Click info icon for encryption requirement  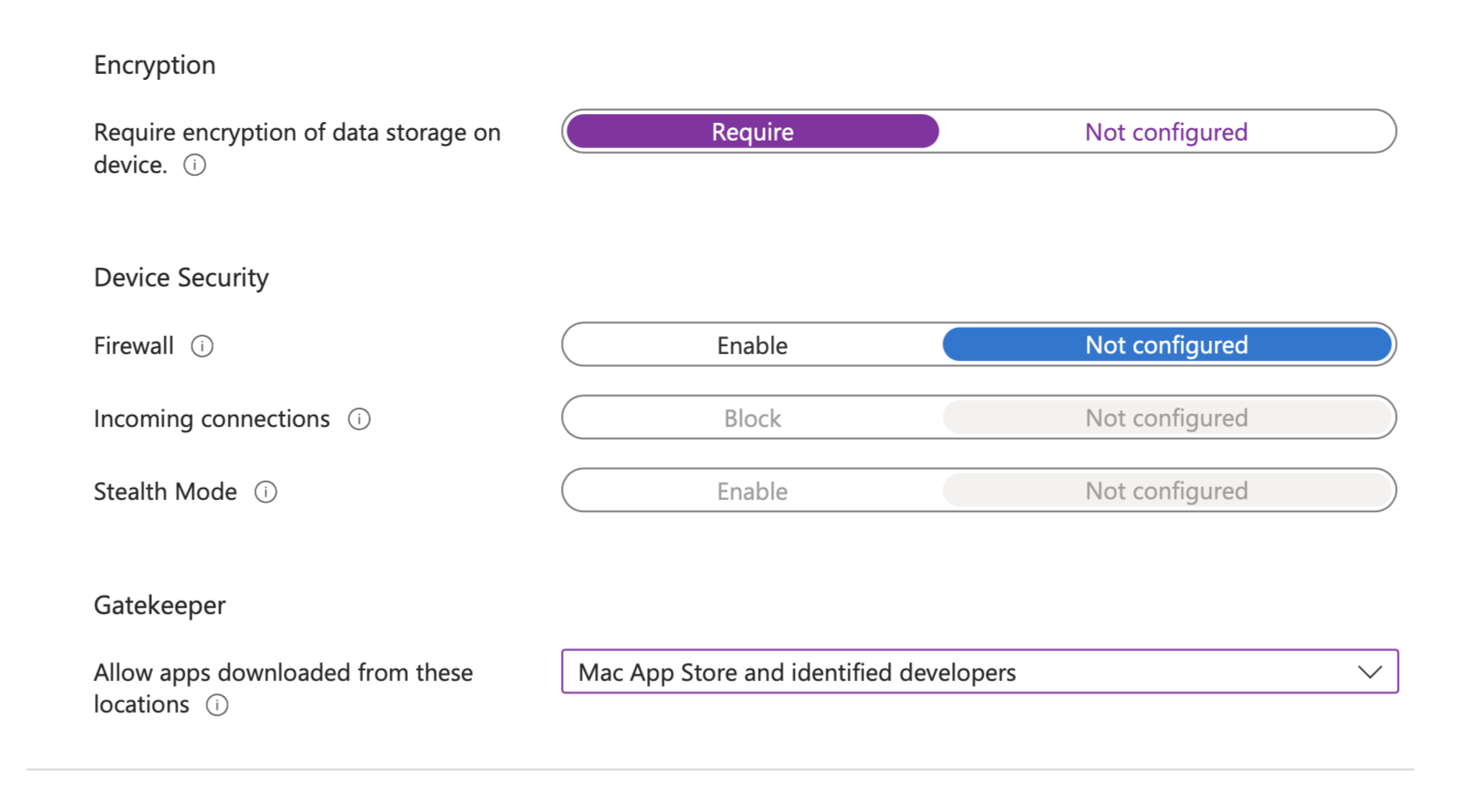[194, 165]
